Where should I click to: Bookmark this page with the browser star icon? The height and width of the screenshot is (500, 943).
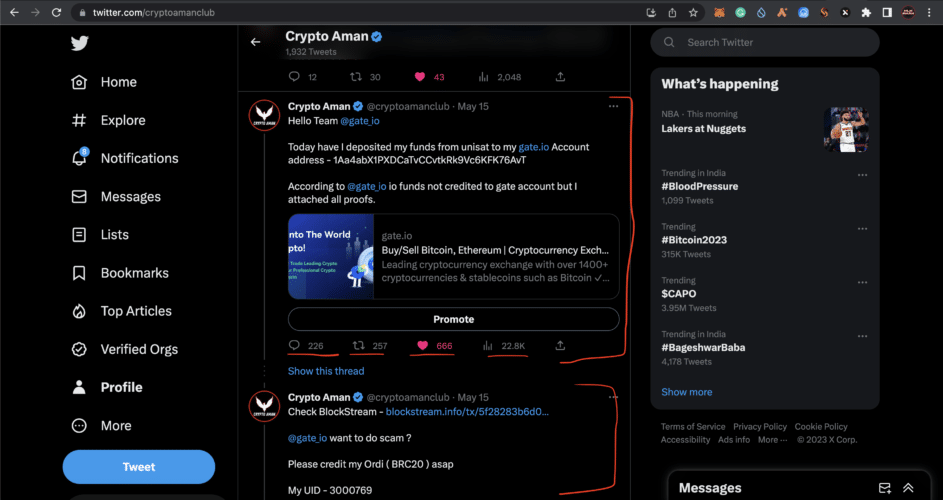click(x=693, y=12)
